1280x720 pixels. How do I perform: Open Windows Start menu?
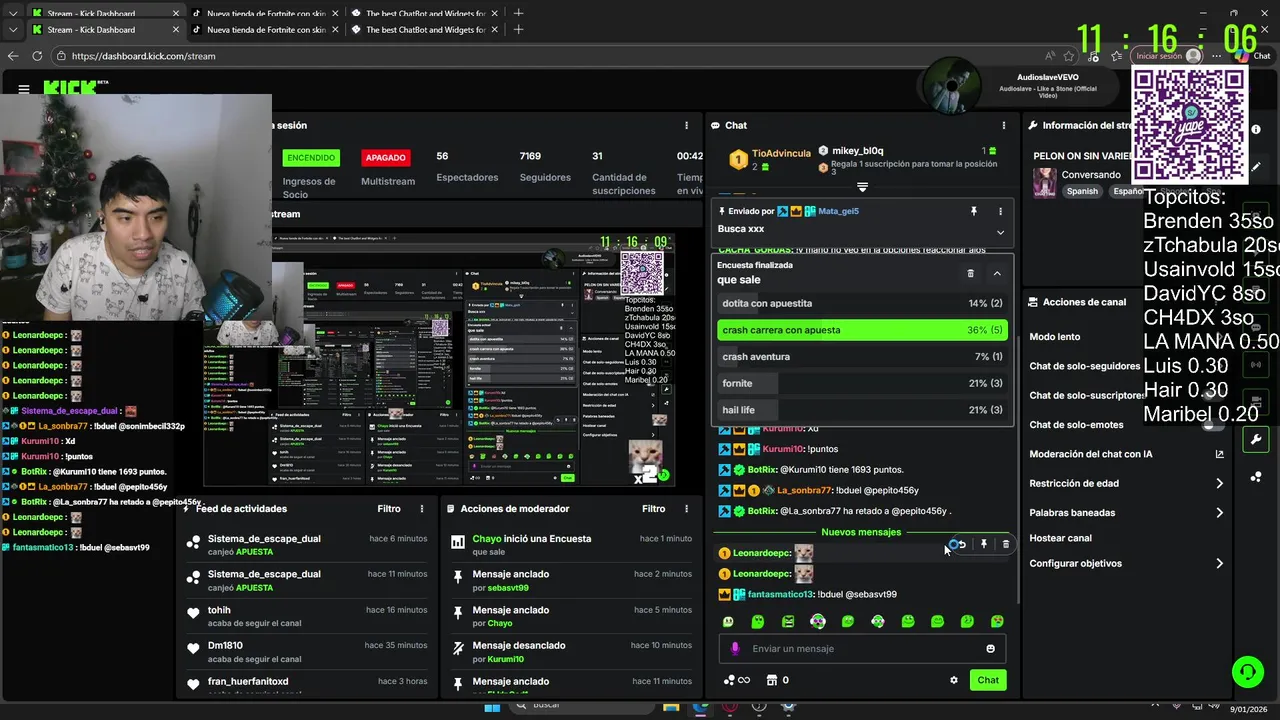(492, 707)
